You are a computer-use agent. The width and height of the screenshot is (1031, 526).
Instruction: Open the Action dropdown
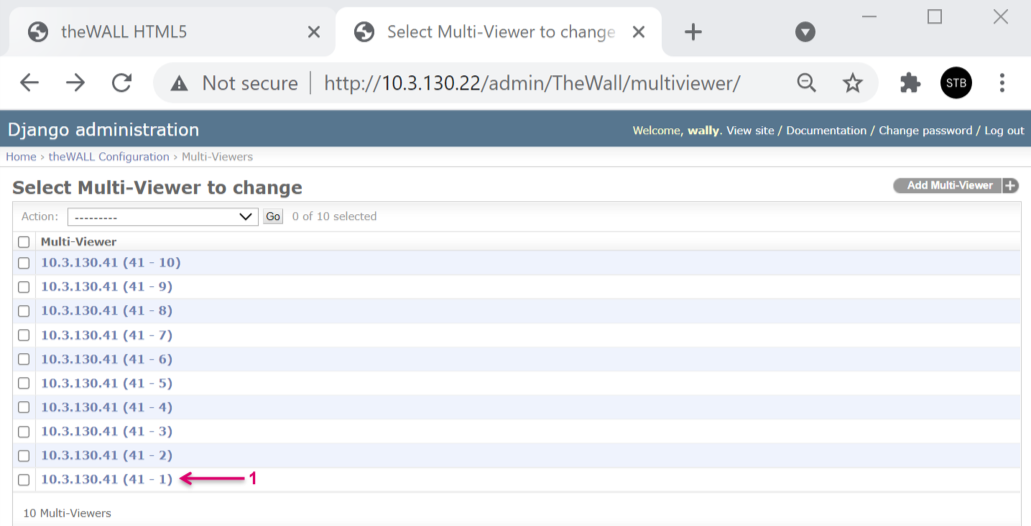click(x=162, y=217)
